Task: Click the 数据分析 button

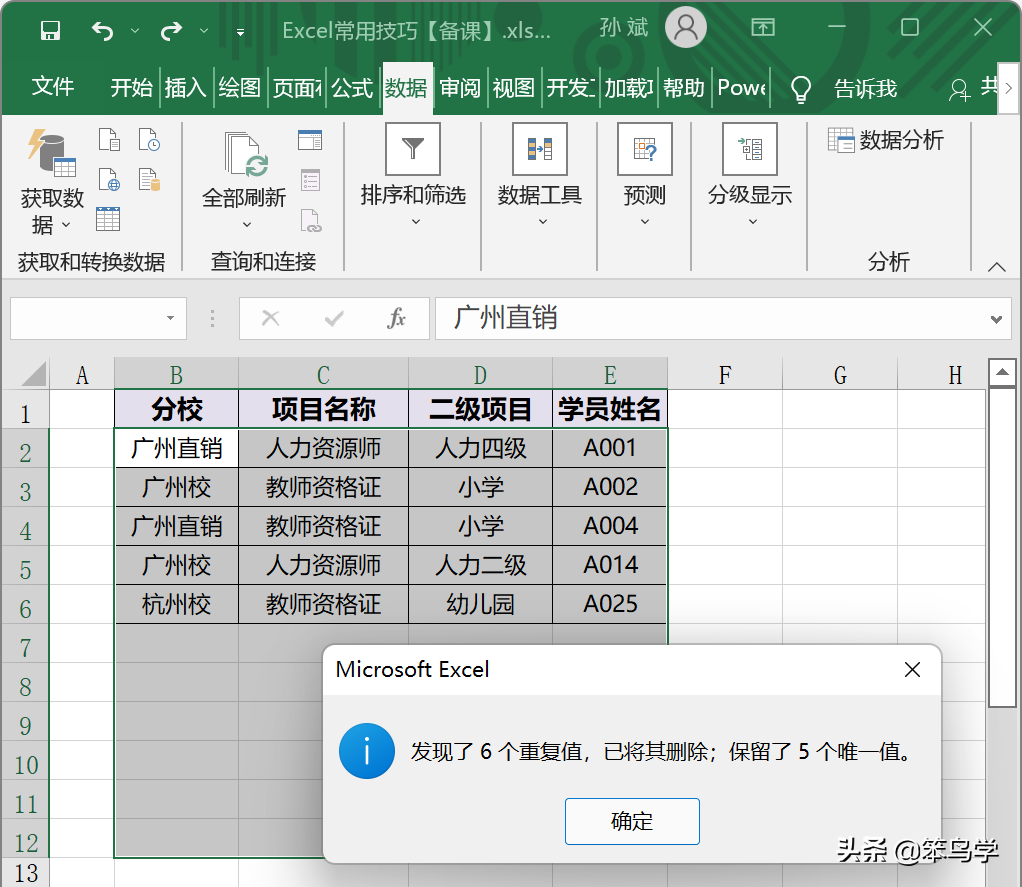Action: pyautogui.click(x=885, y=139)
